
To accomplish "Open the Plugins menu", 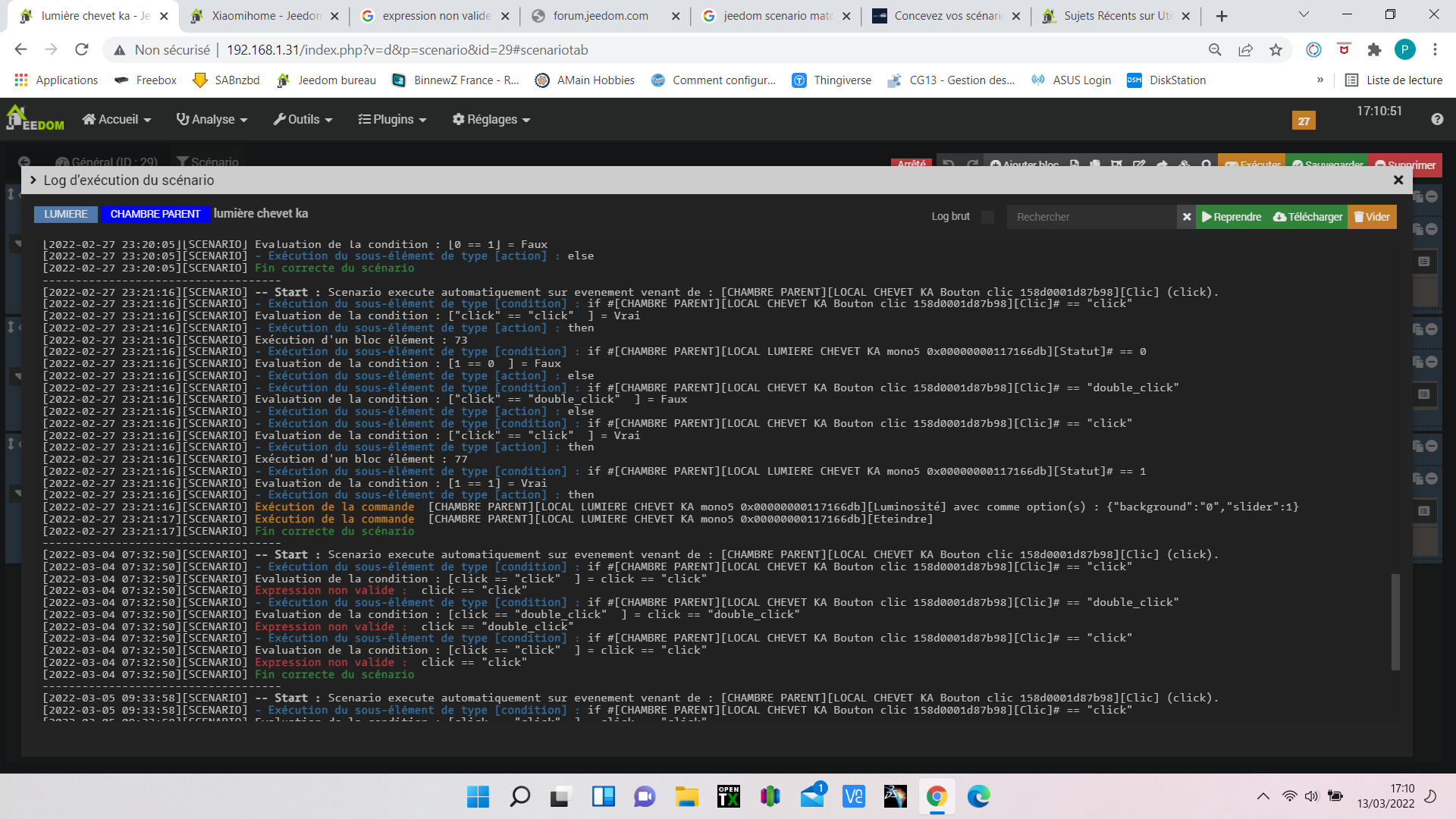I will click(x=392, y=120).
